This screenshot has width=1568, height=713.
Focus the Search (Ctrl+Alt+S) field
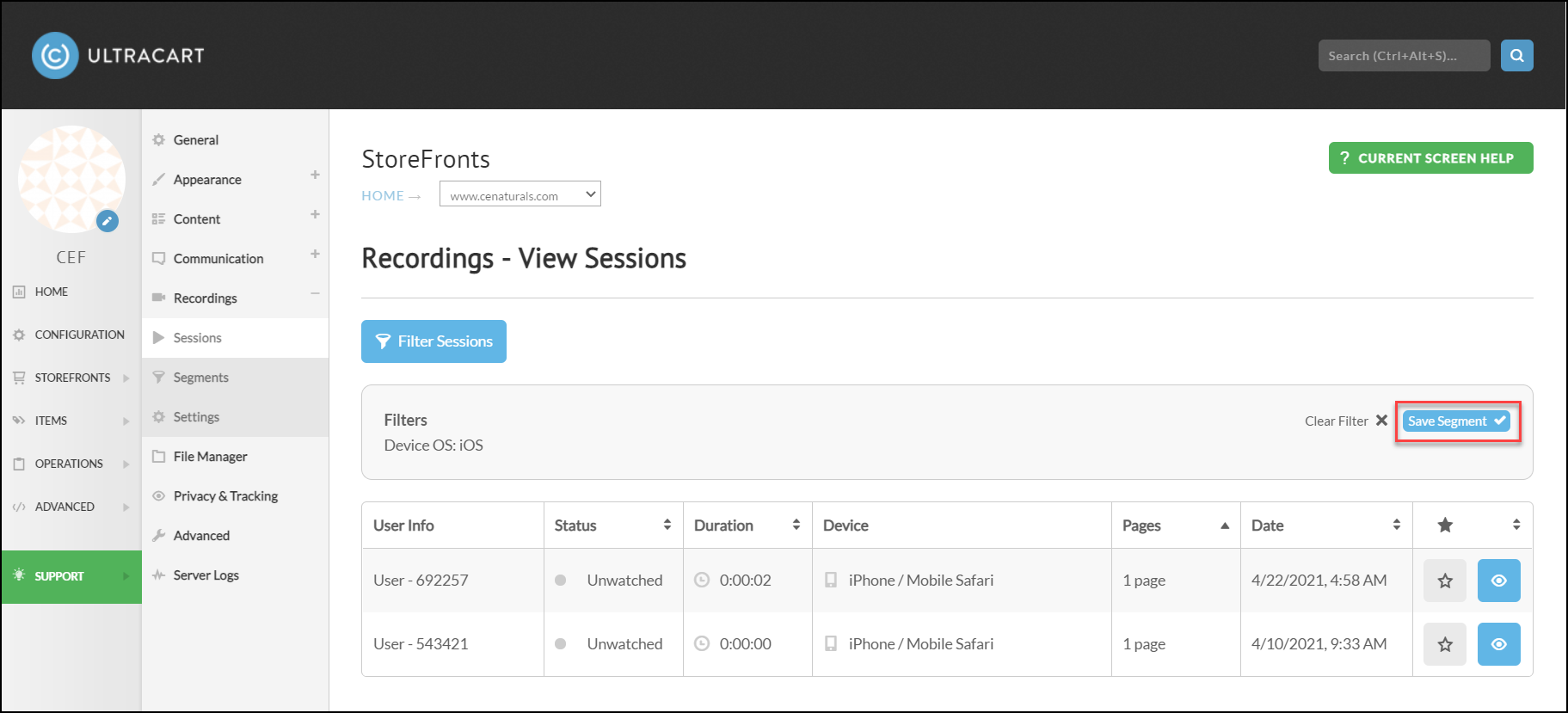click(1404, 56)
